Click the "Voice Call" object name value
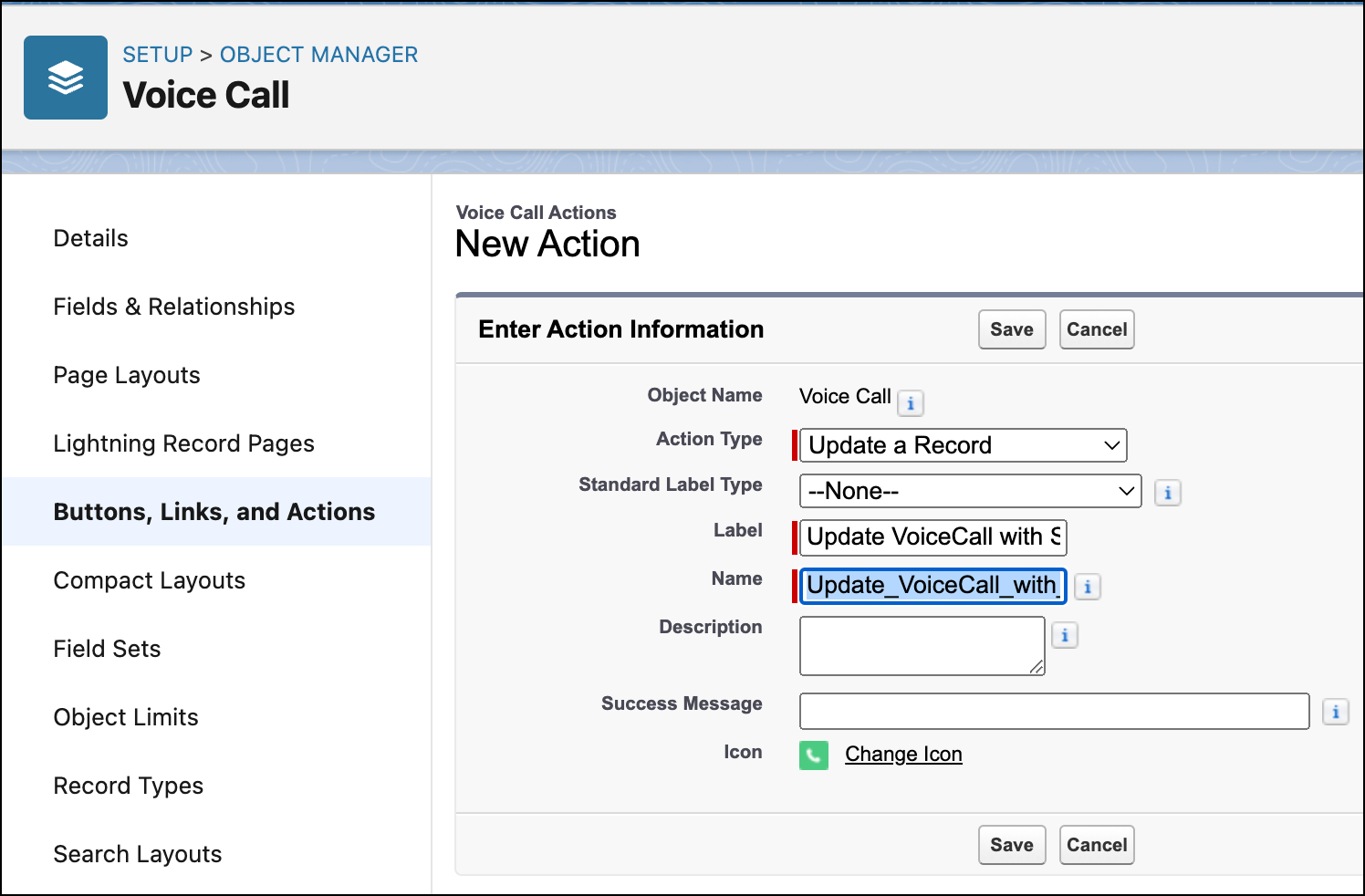Image resolution: width=1365 pixels, height=896 pixels. coord(845,396)
